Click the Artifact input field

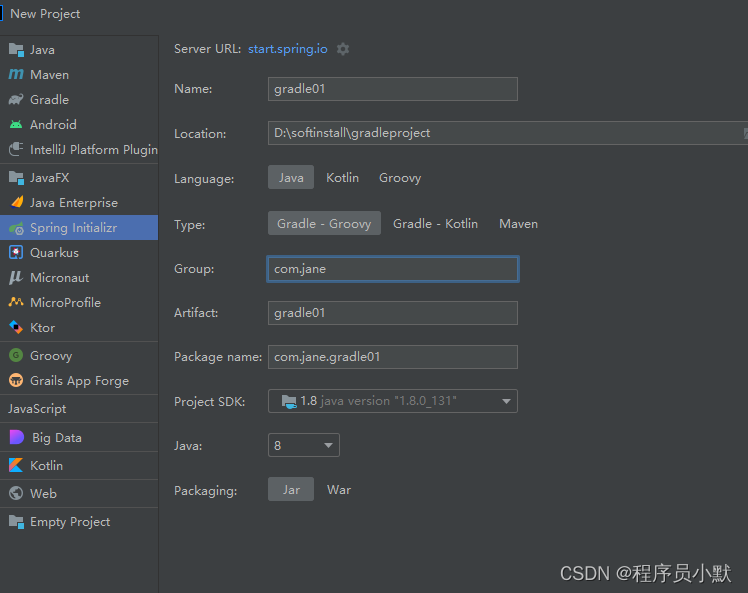click(393, 313)
